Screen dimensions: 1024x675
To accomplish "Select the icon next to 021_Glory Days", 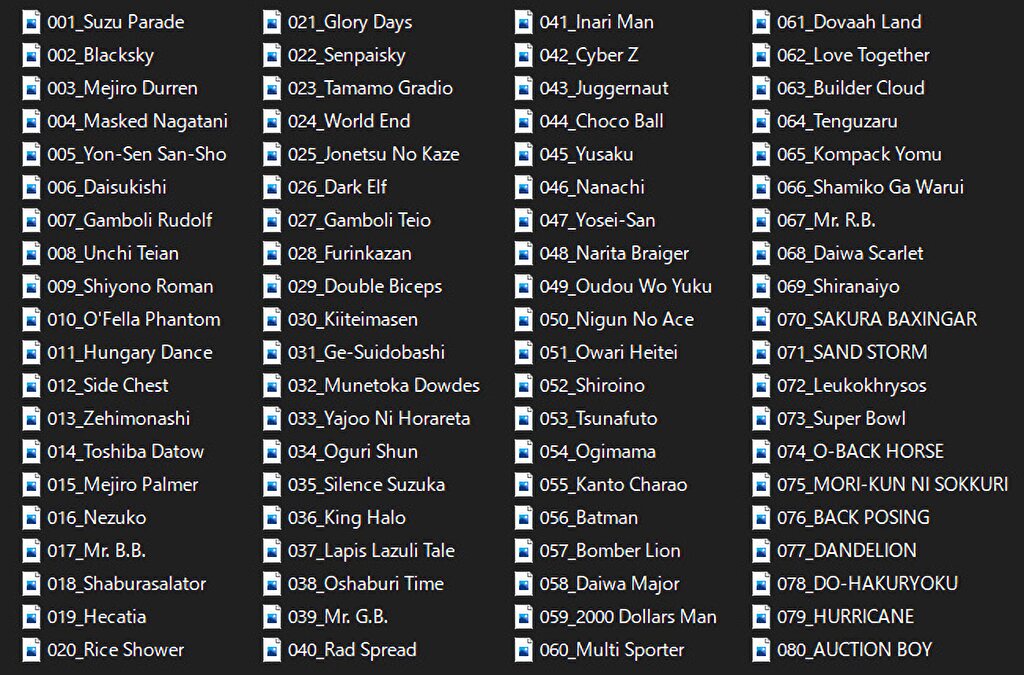I will coord(272,23).
